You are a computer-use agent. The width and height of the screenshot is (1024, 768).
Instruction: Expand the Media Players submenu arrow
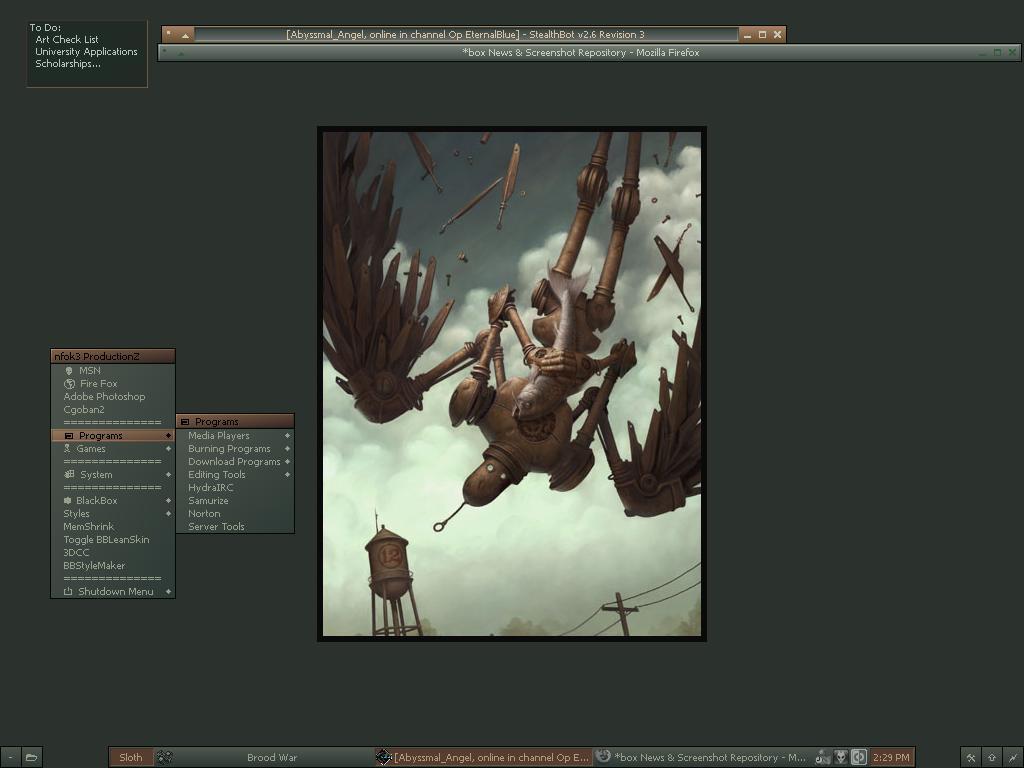click(287, 436)
